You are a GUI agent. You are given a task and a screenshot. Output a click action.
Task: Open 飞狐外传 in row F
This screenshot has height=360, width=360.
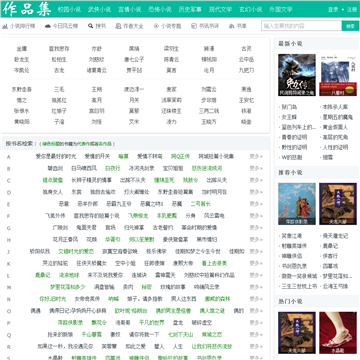pyautogui.click(x=56, y=216)
